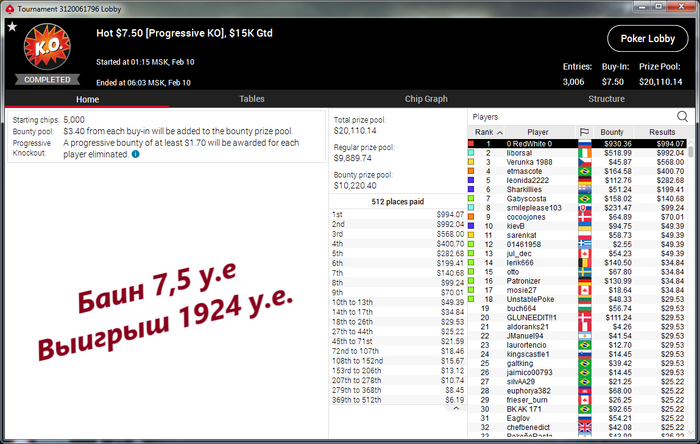Click the Argentine flag beside JManuel94
The height and width of the screenshot is (444, 700).
click(x=584, y=336)
